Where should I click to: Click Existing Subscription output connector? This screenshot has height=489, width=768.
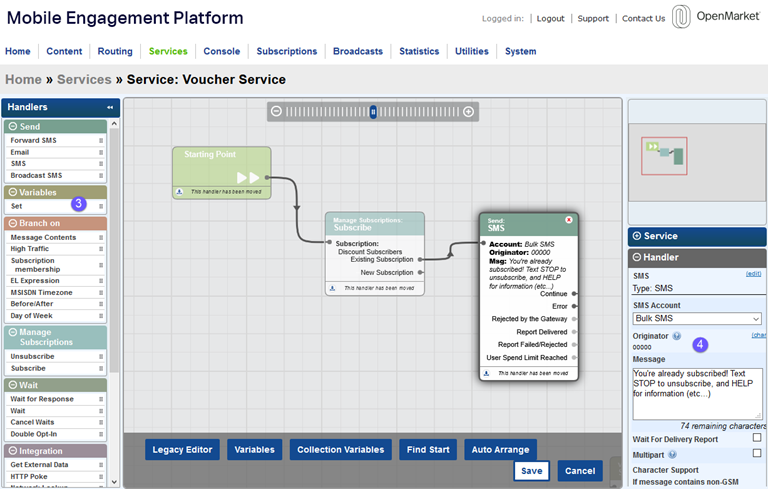click(420, 260)
